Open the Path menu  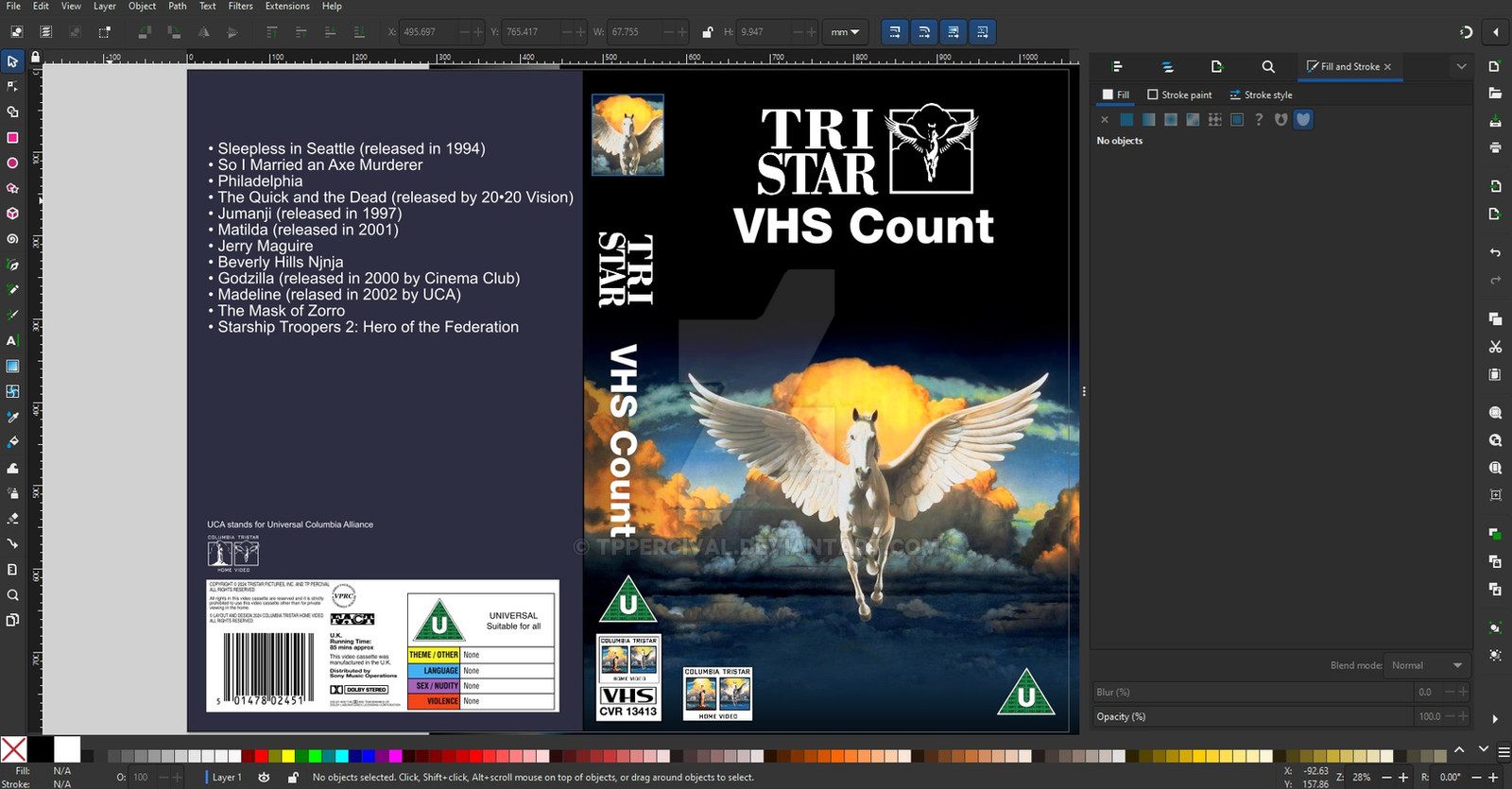tap(178, 6)
